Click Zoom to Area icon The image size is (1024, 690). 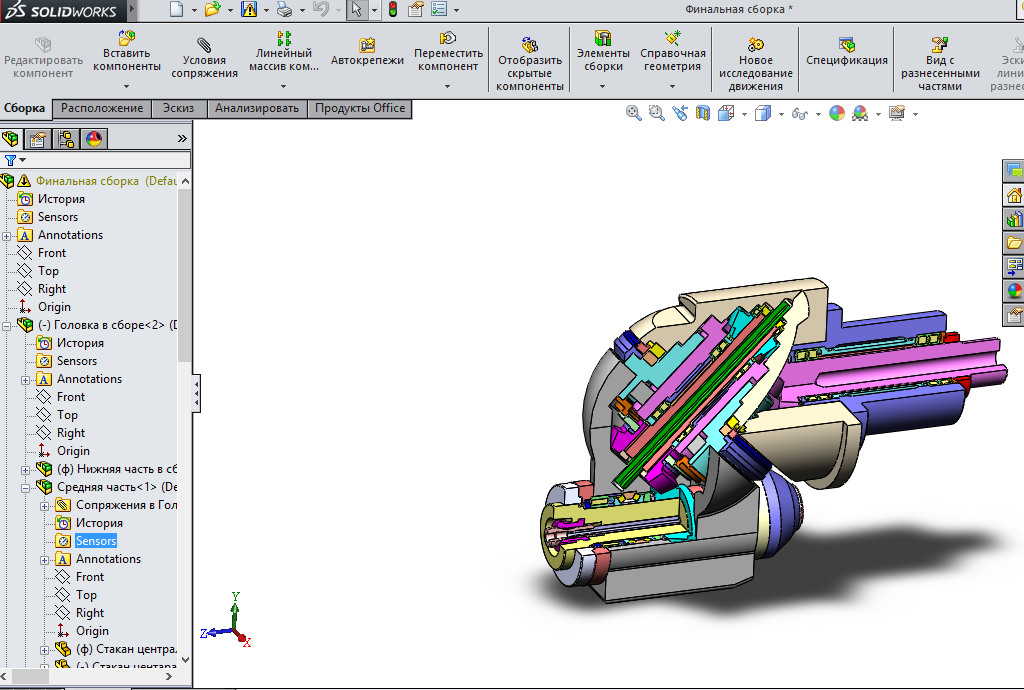tap(656, 113)
